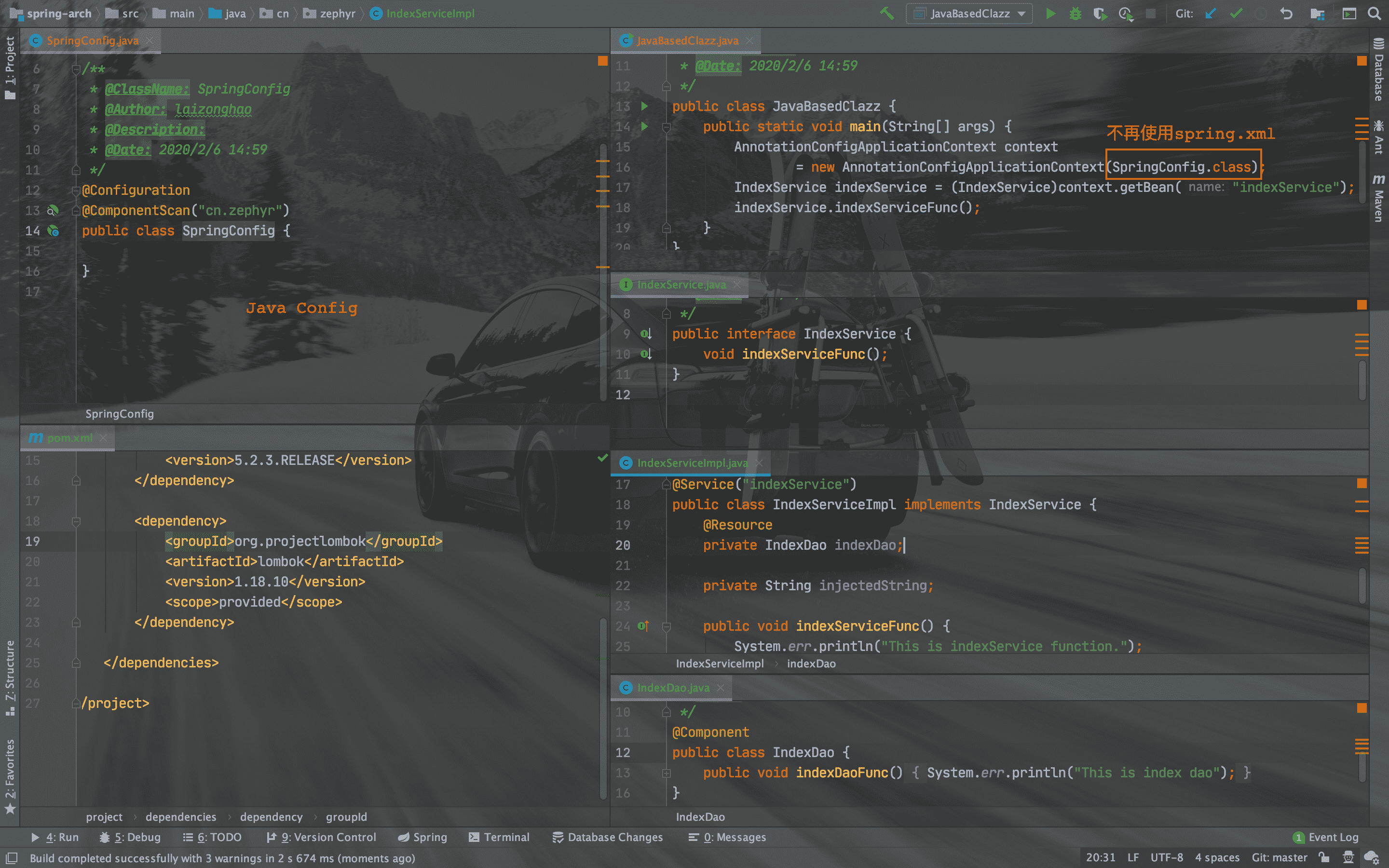Toggle the Maven side panel
Image resolution: width=1389 pixels, height=868 pixels.
click(x=1379, y=198)
